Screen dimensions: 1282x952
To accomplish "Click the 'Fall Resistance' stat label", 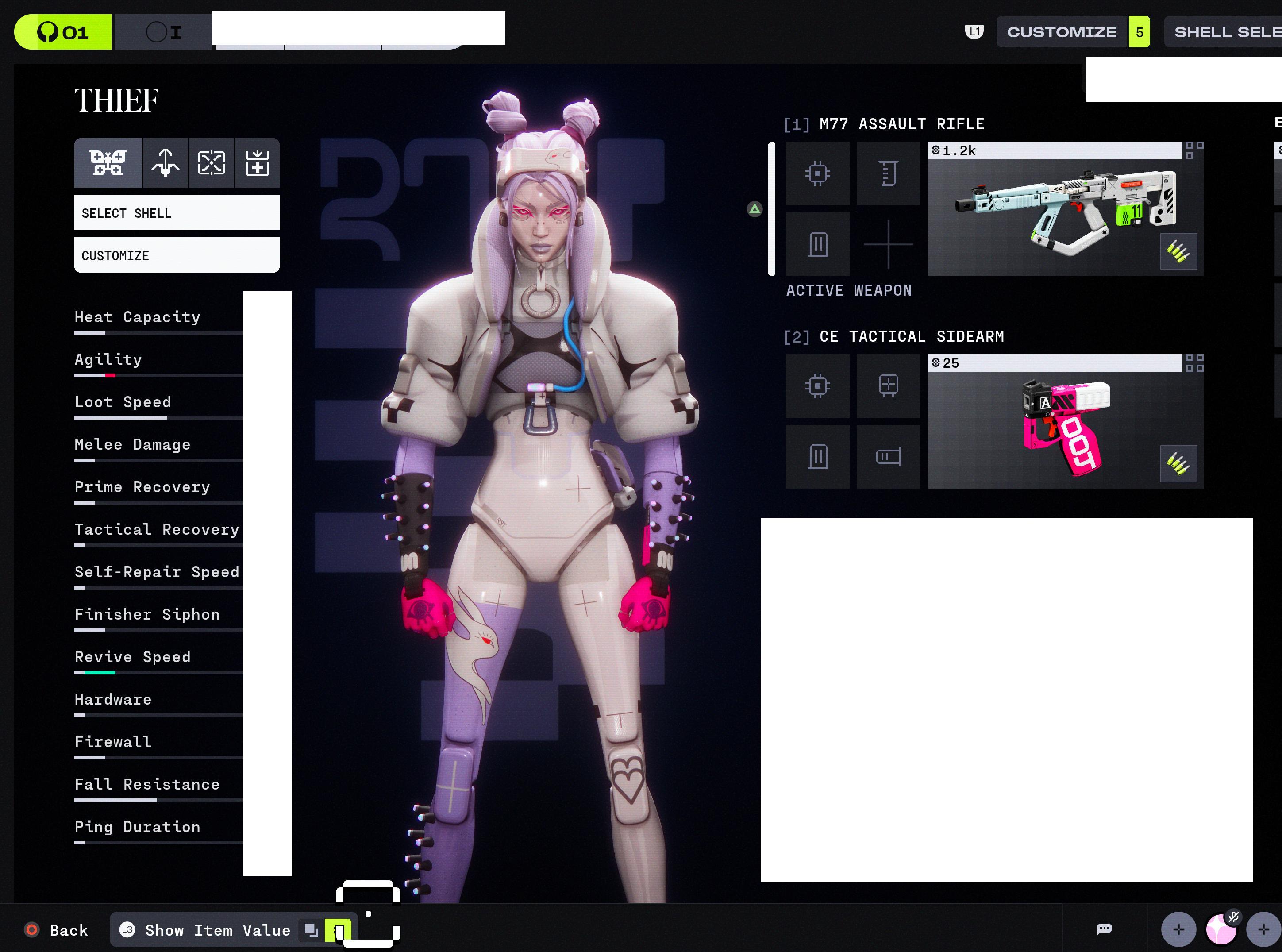I will coord(147,784).
